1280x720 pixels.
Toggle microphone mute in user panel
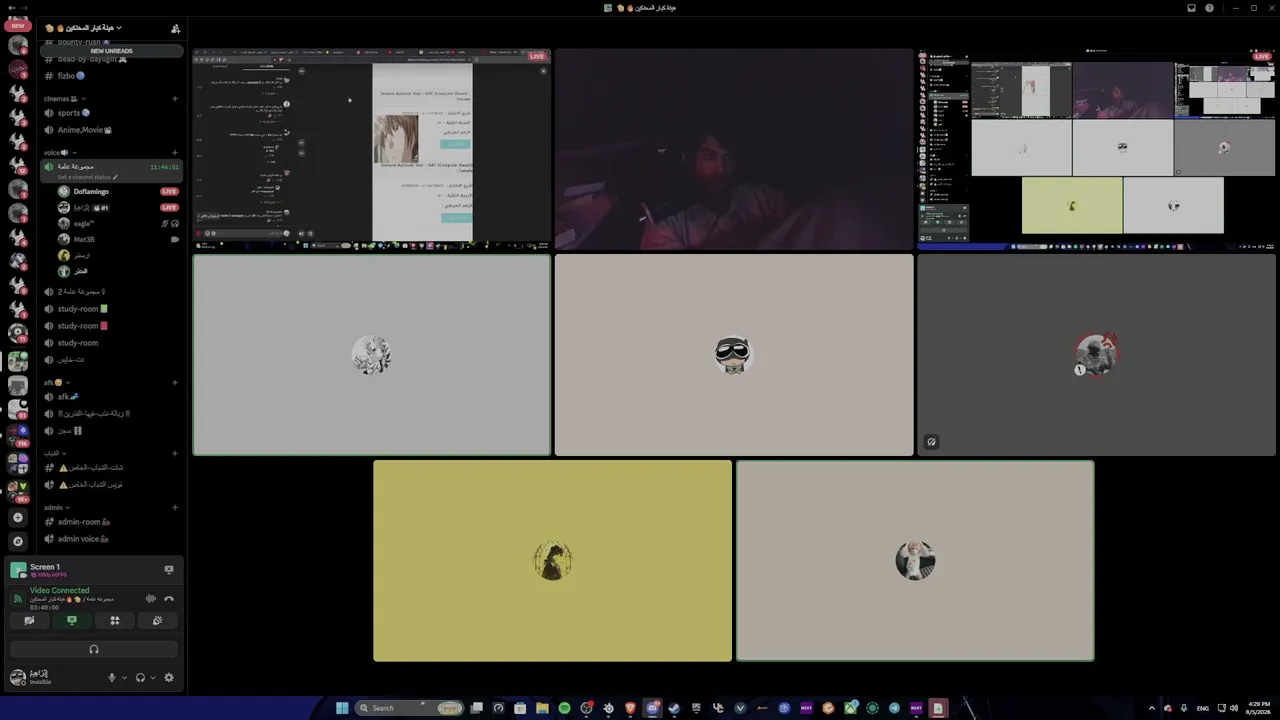click(112, 677)
